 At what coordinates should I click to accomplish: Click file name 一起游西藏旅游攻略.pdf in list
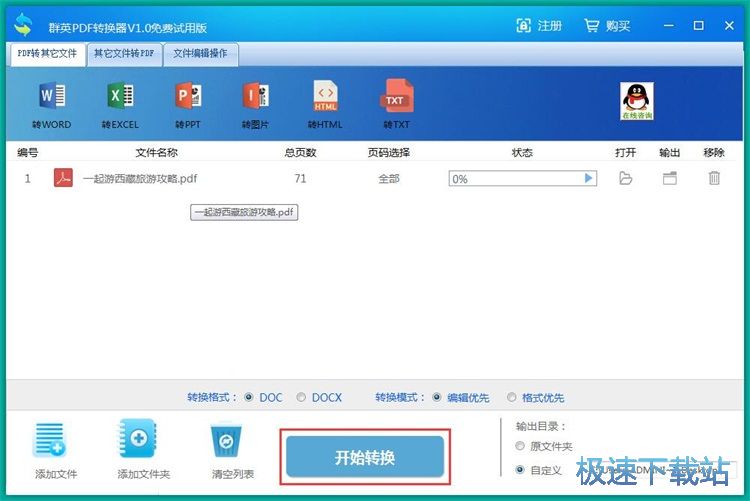140,178
